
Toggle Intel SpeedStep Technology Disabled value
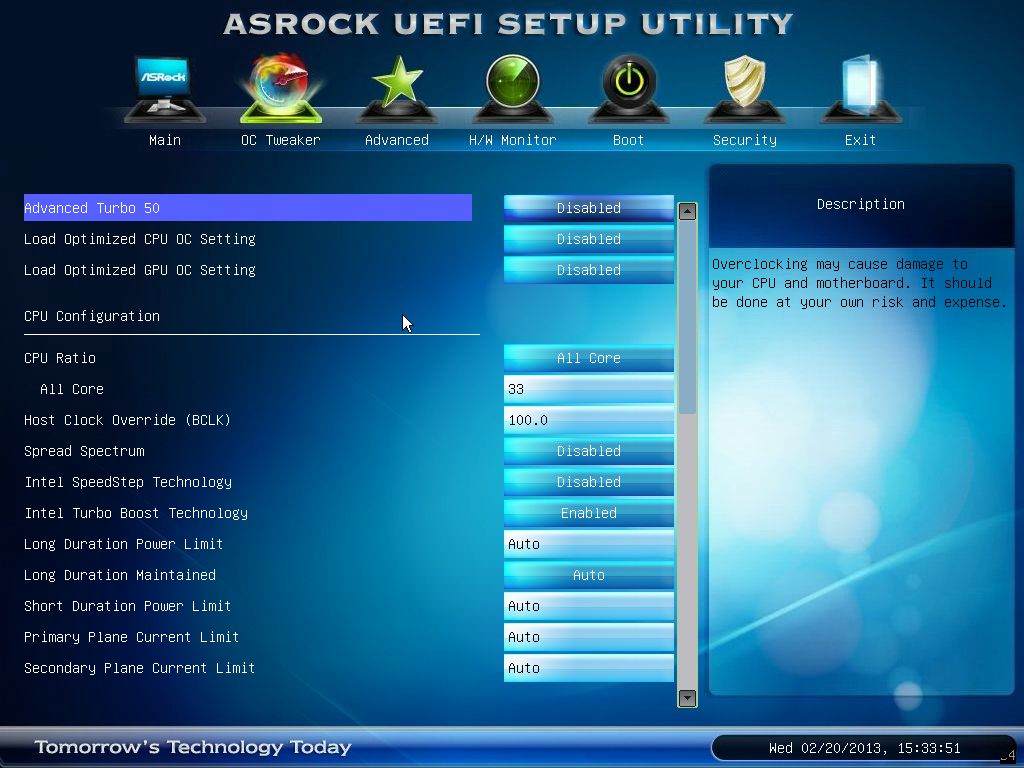(588, 482)
